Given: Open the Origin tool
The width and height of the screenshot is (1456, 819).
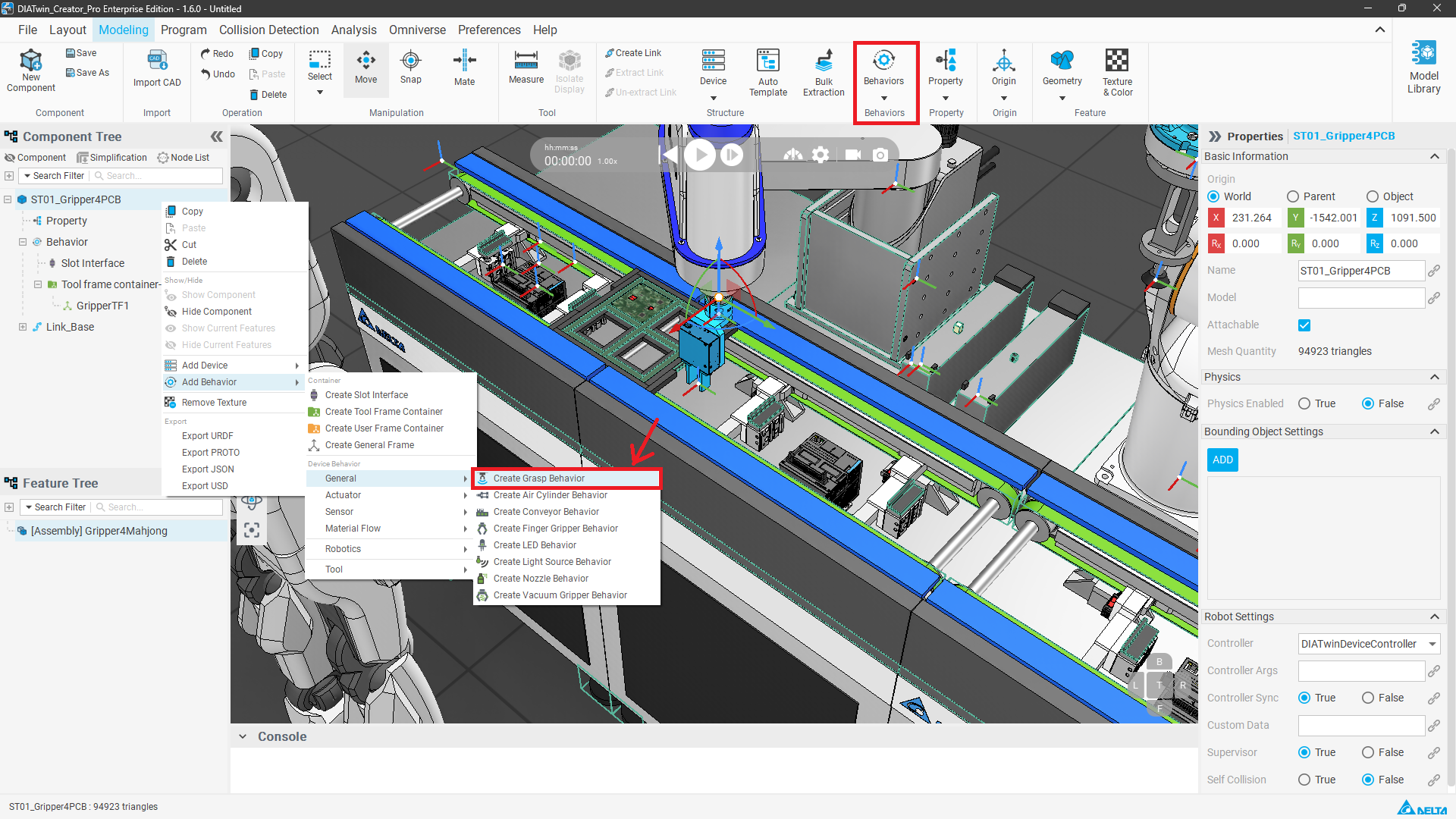Looking at the screenshot, I should [x=1004, y=67].
